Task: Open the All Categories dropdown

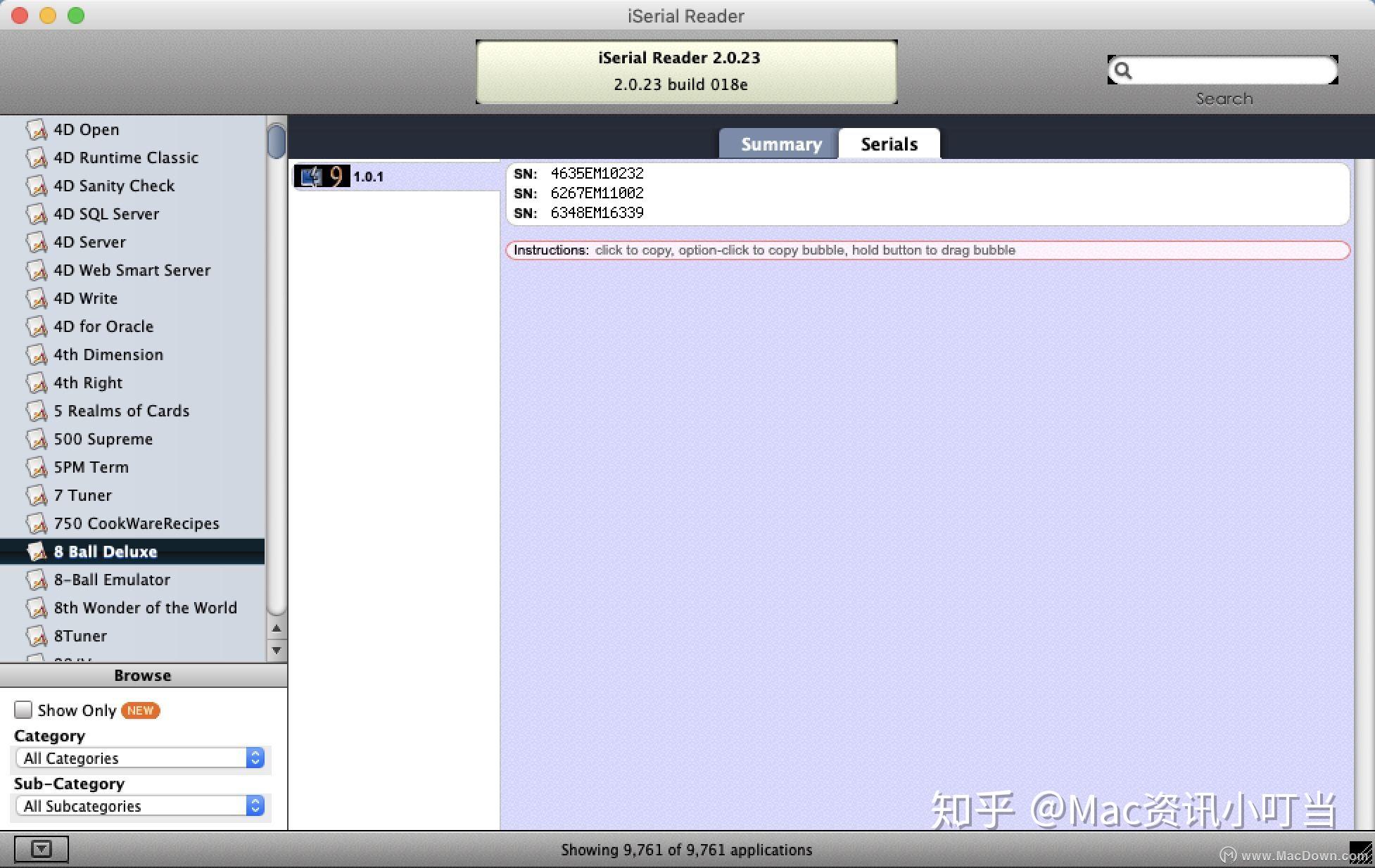Action: [255, 758]
